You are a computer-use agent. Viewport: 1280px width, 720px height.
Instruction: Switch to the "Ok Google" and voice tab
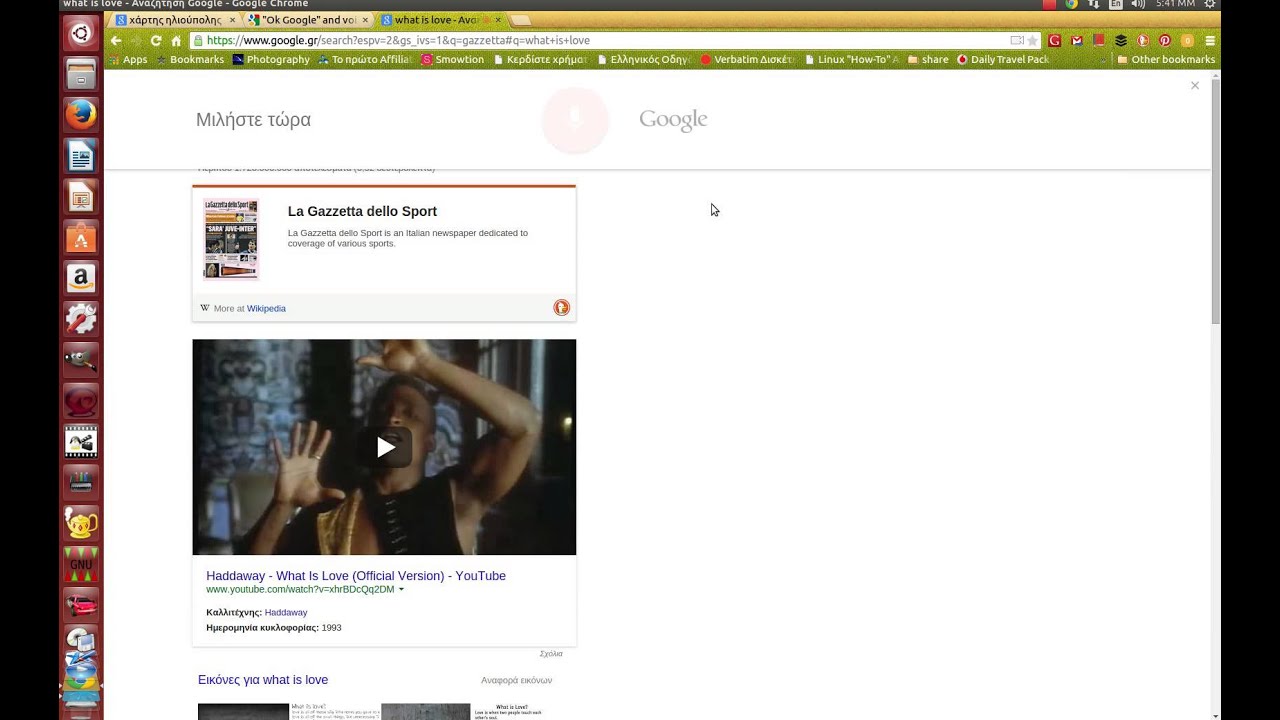coord(308,20)
